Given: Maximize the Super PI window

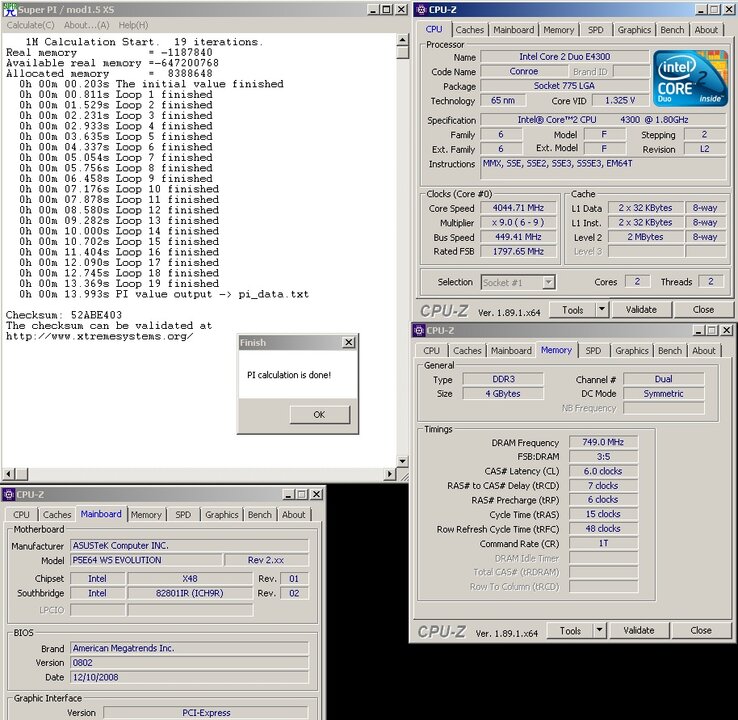Looking at the screenshot, I should pos(386,9).
